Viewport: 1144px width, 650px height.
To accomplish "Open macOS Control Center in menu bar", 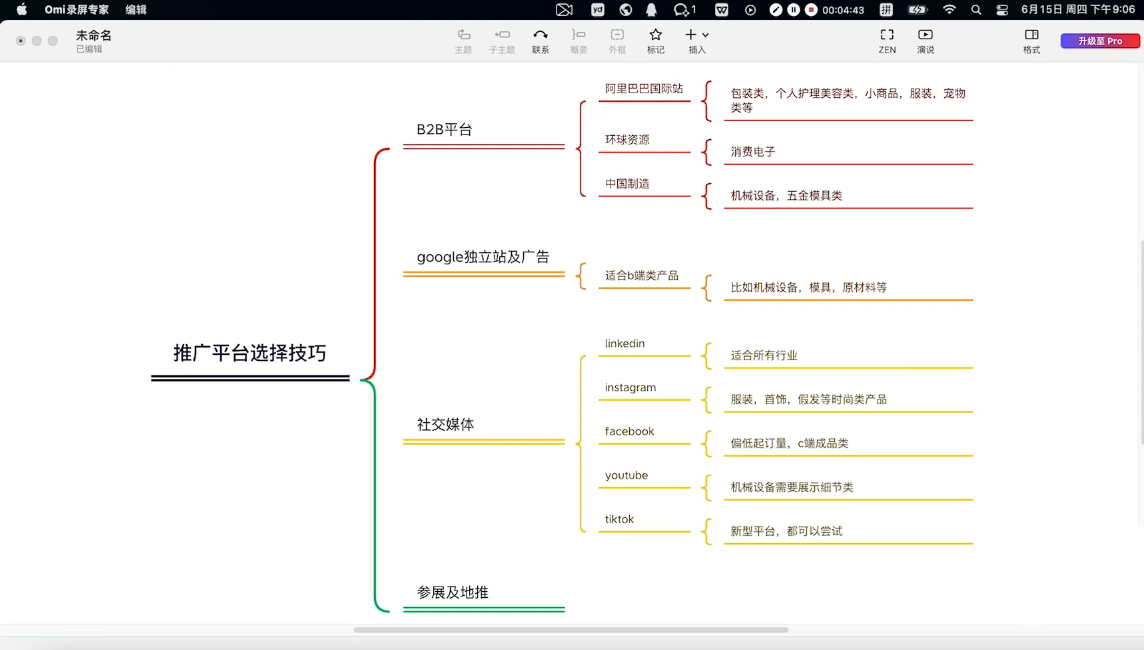I will coord(1002,10).
